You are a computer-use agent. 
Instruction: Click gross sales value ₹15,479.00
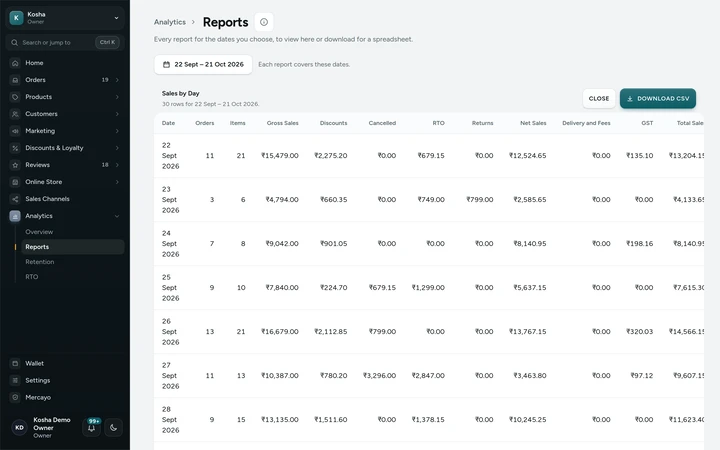[280, 156]
